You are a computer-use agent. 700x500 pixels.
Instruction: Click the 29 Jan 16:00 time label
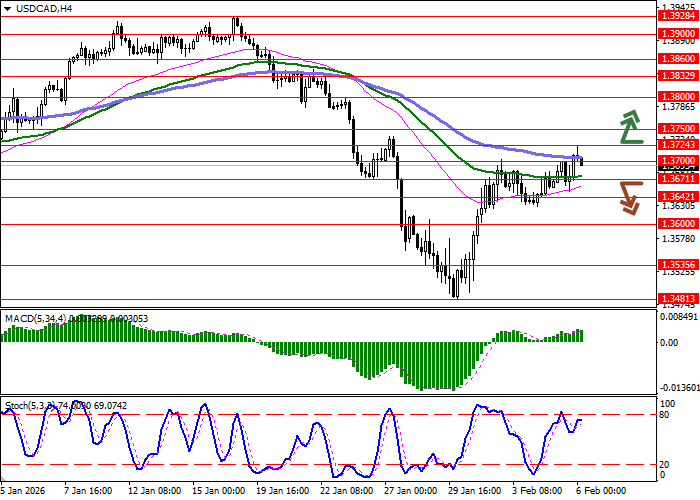pos(475,491)
